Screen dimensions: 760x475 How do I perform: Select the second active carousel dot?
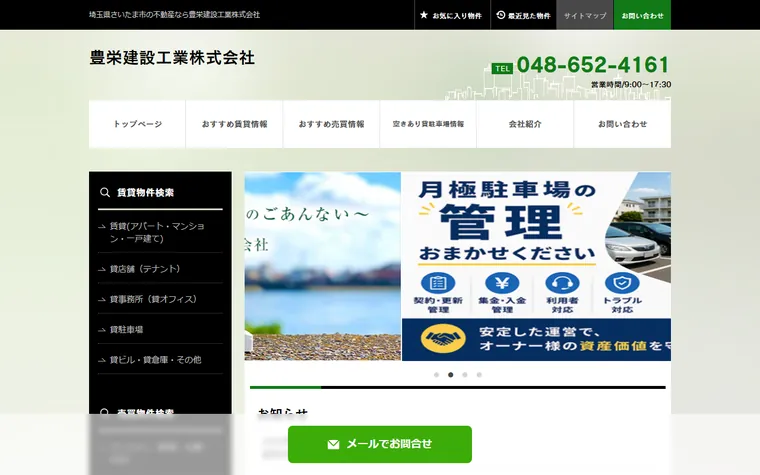pyautogui.click(x=451, y=375)
